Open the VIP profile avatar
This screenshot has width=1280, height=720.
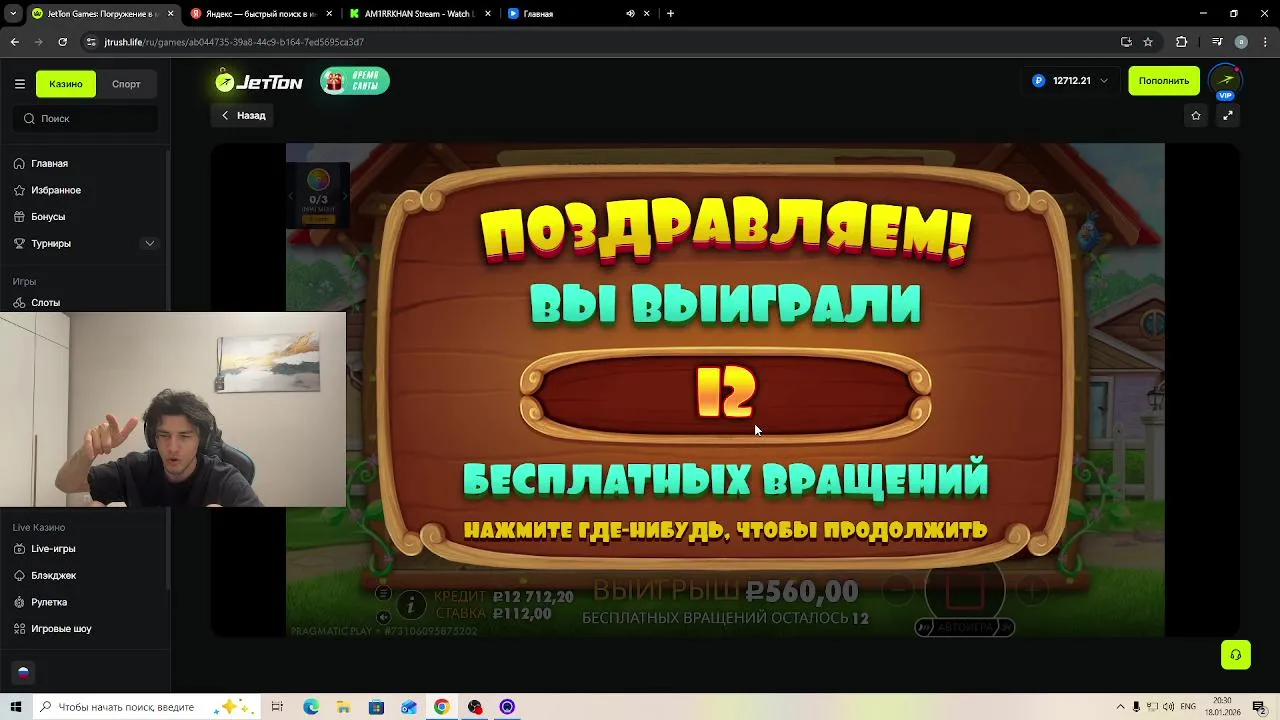1226,81
